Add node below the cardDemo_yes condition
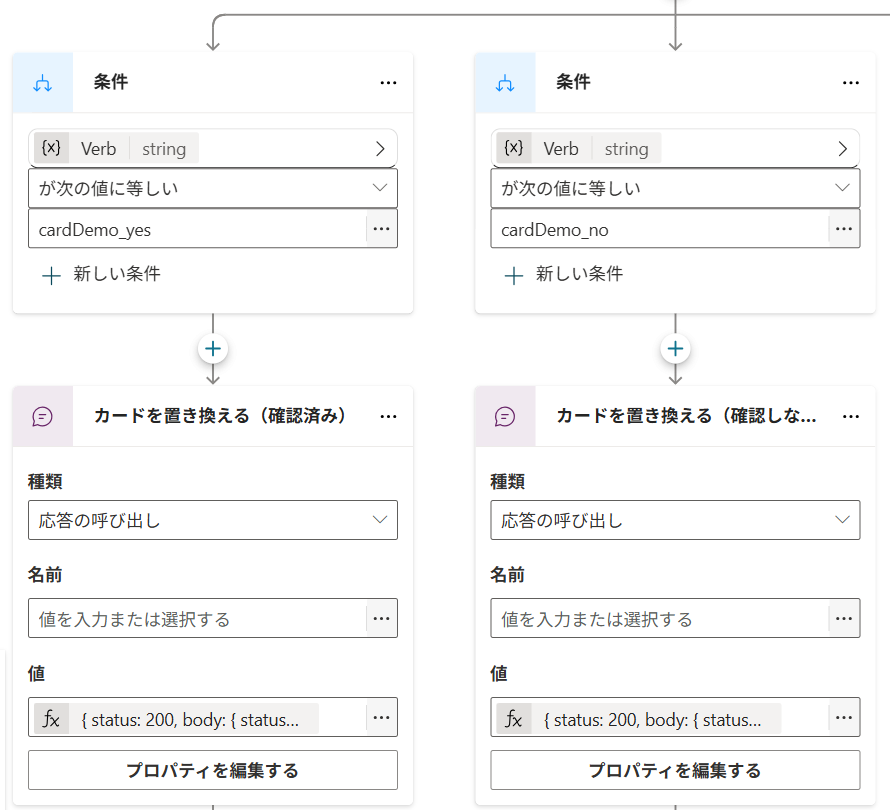This screenshot has width=890, height=810. (x=213, y=349)
